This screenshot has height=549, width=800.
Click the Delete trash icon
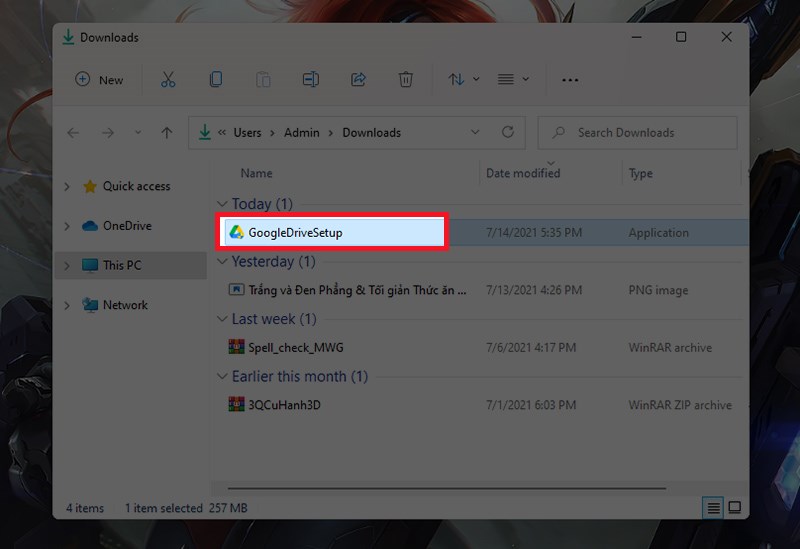[x=405, y=80]
